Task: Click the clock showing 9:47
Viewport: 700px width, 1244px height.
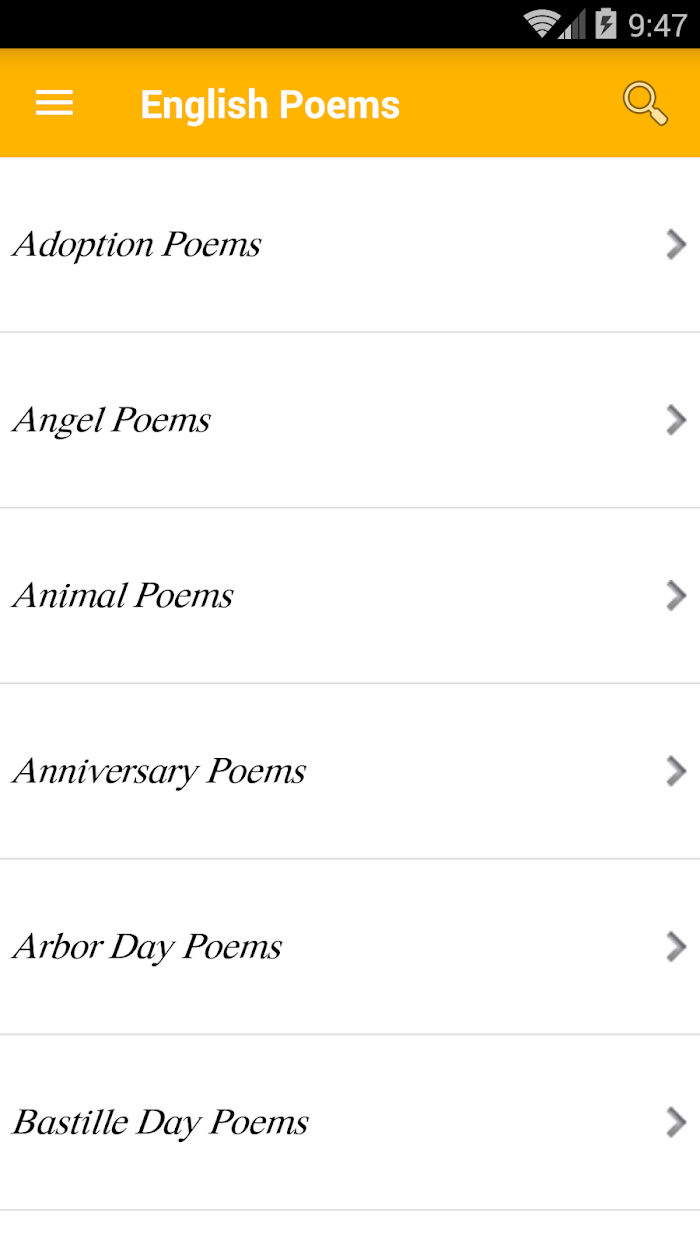Action: pos(657,24)
